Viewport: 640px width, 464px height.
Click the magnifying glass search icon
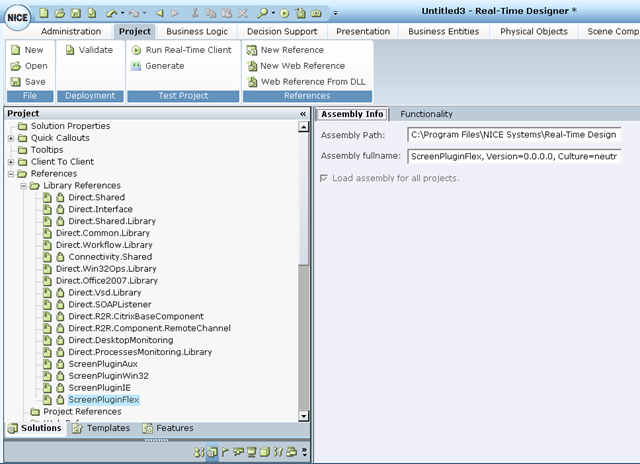(x=262, y=13)
